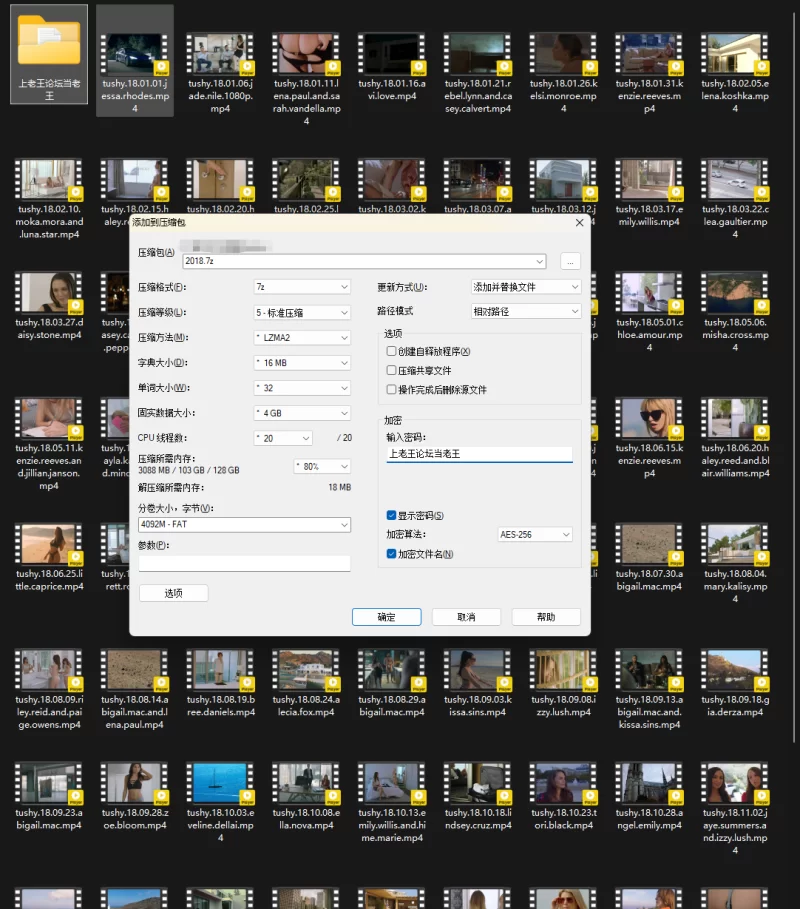Select video file tushy.18.02.05.elena.koshka.mp4
Screen dimensions: 800x909
(735, 72)
